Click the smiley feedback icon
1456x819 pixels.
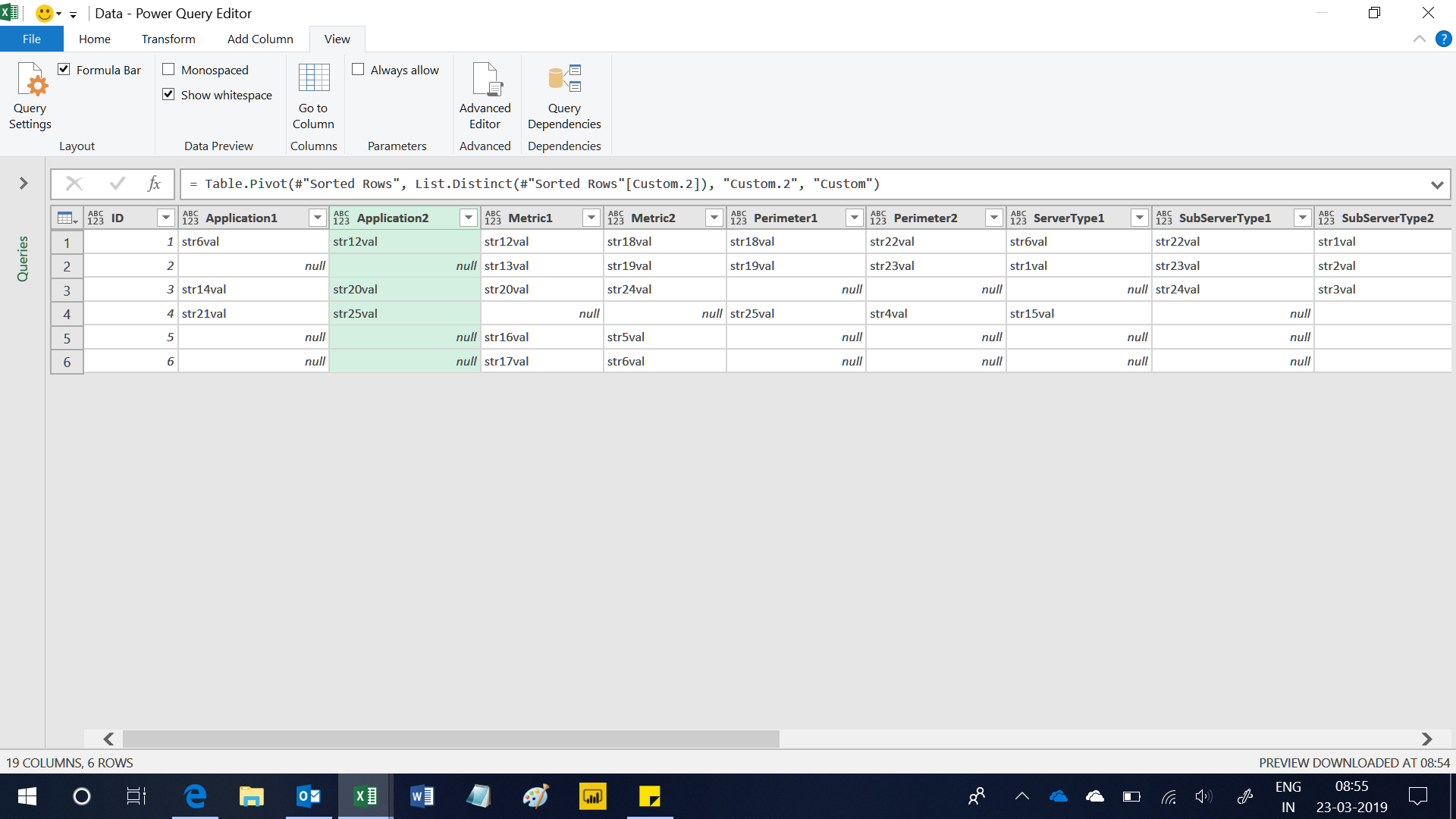point(45,13)
